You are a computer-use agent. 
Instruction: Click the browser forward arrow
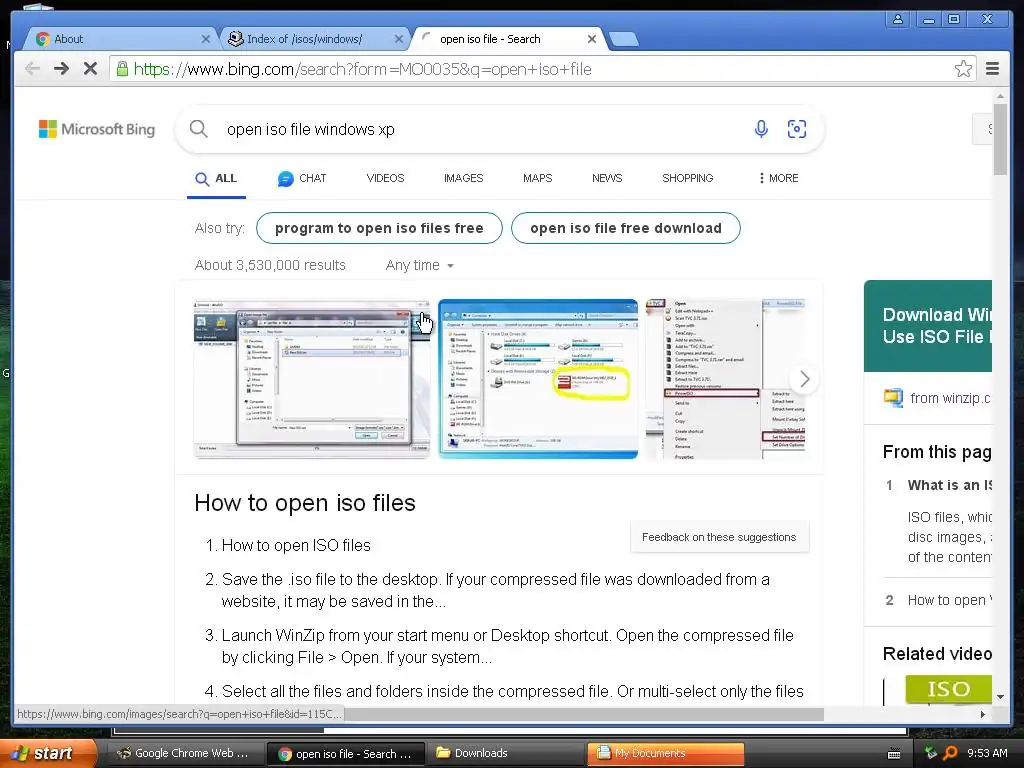[61, 69]
